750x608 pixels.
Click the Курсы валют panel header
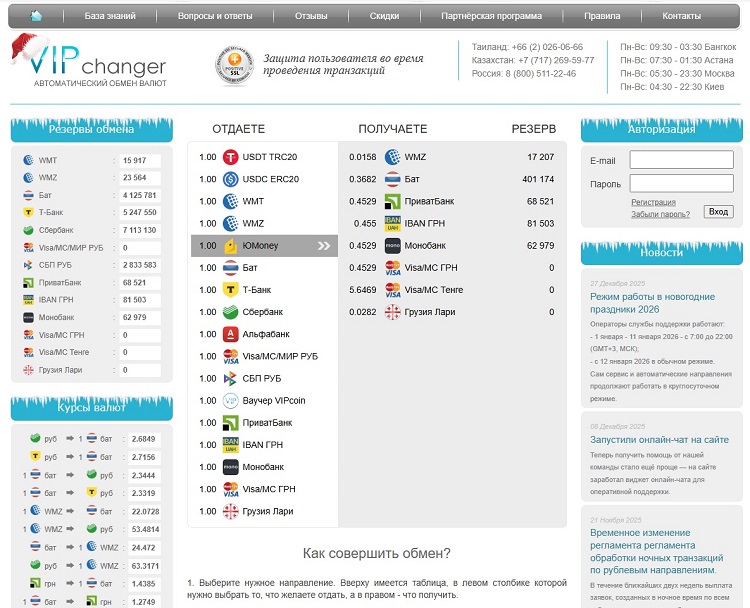click(x=91, y=408)
